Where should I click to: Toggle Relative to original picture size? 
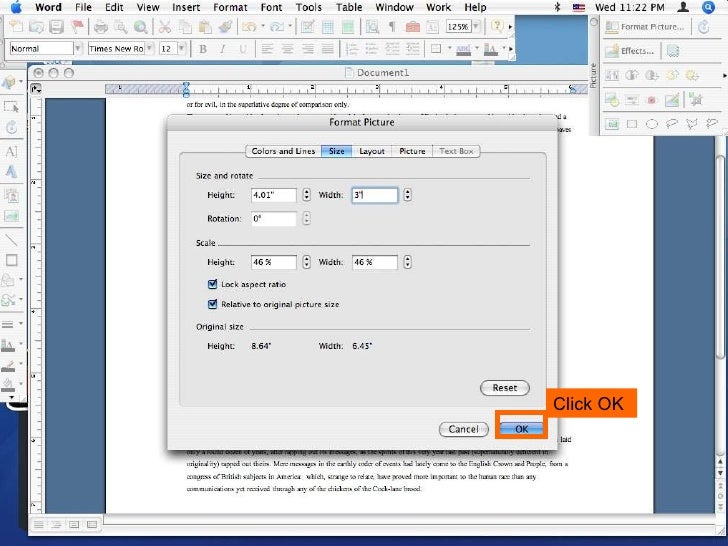click(212, 304)
